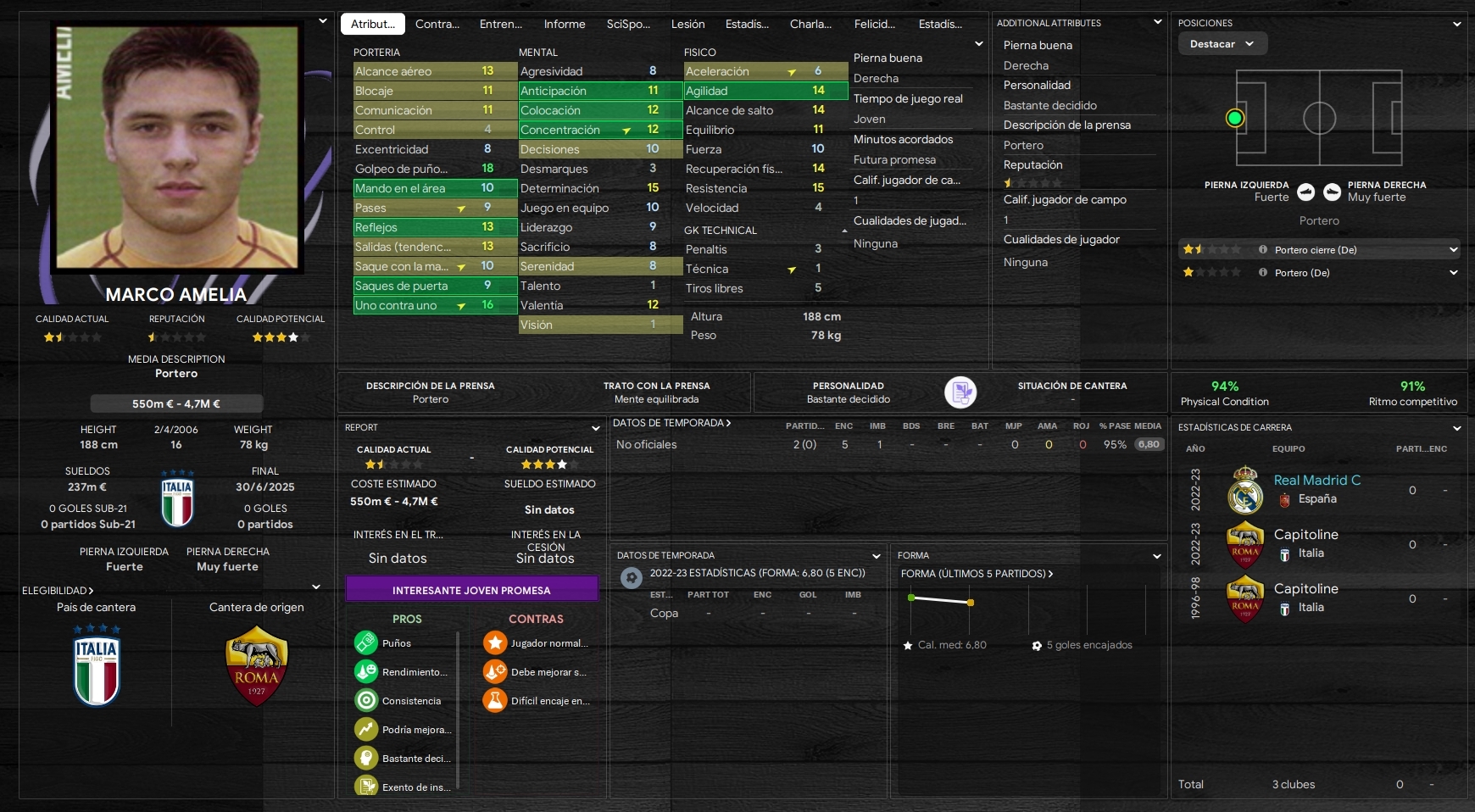Click the Exento de ins... pro icon

coord(366,787)
